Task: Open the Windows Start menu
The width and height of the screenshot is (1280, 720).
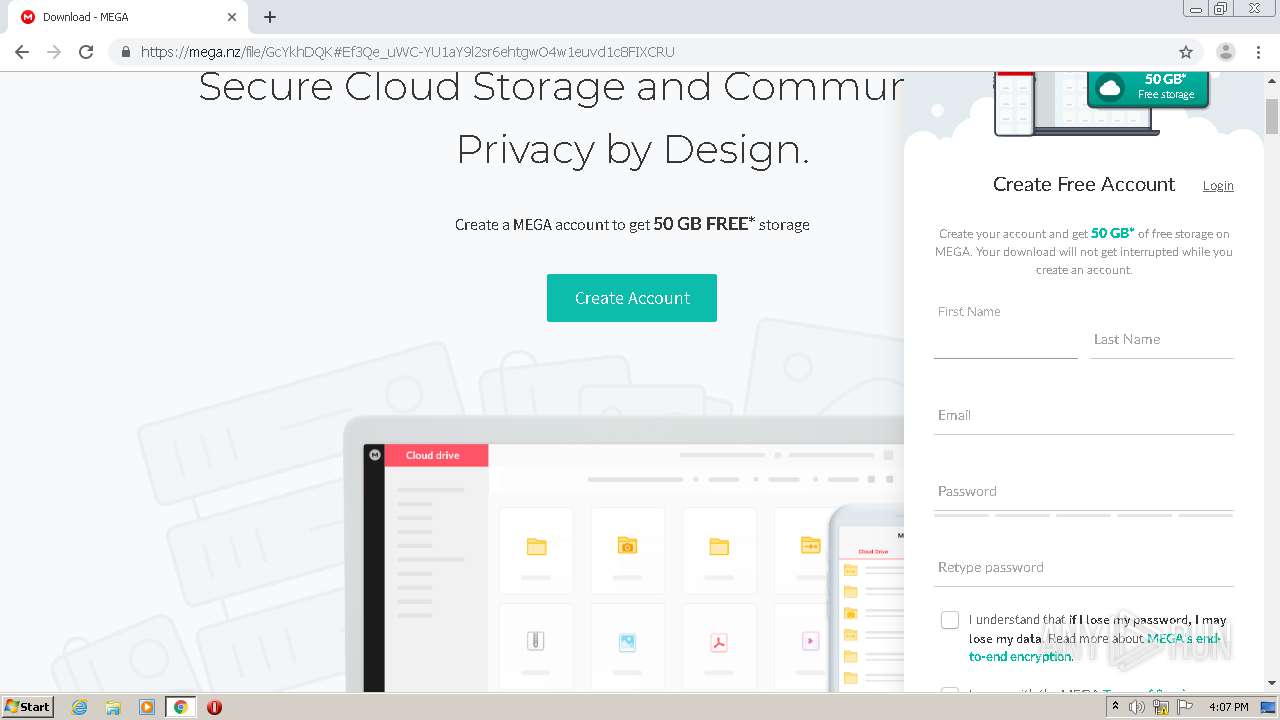Action: pos(28,707)
